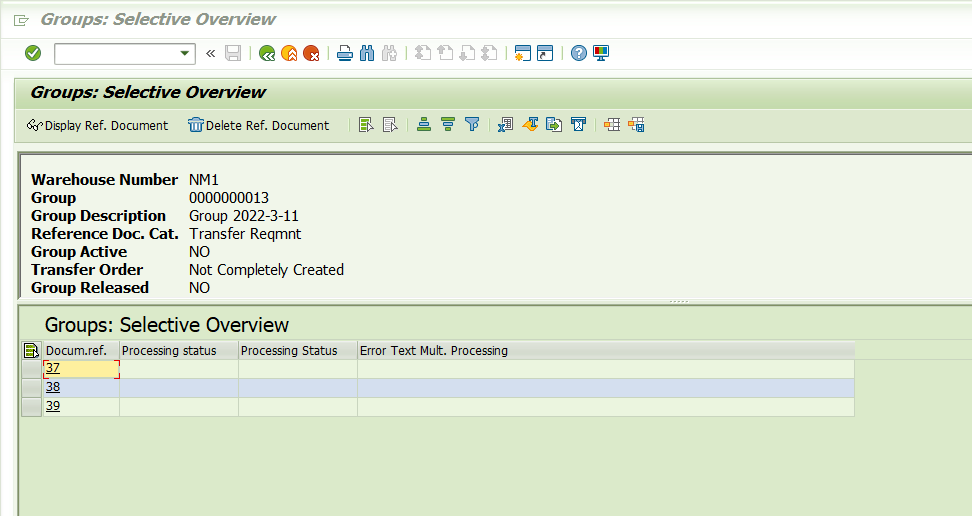Click the Save Layout grid icon
This screenshot has height=516, width=972.
(x=636, y=125)
